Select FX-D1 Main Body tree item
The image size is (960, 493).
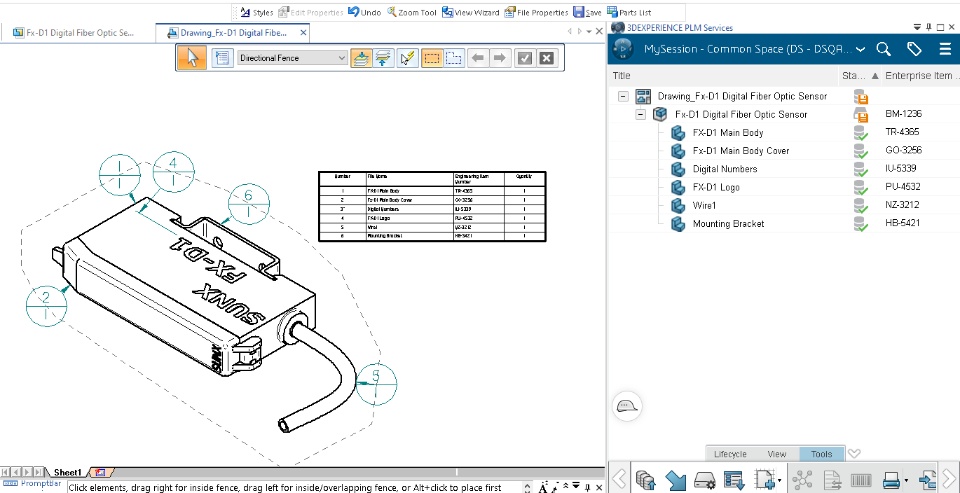point(728,133)
